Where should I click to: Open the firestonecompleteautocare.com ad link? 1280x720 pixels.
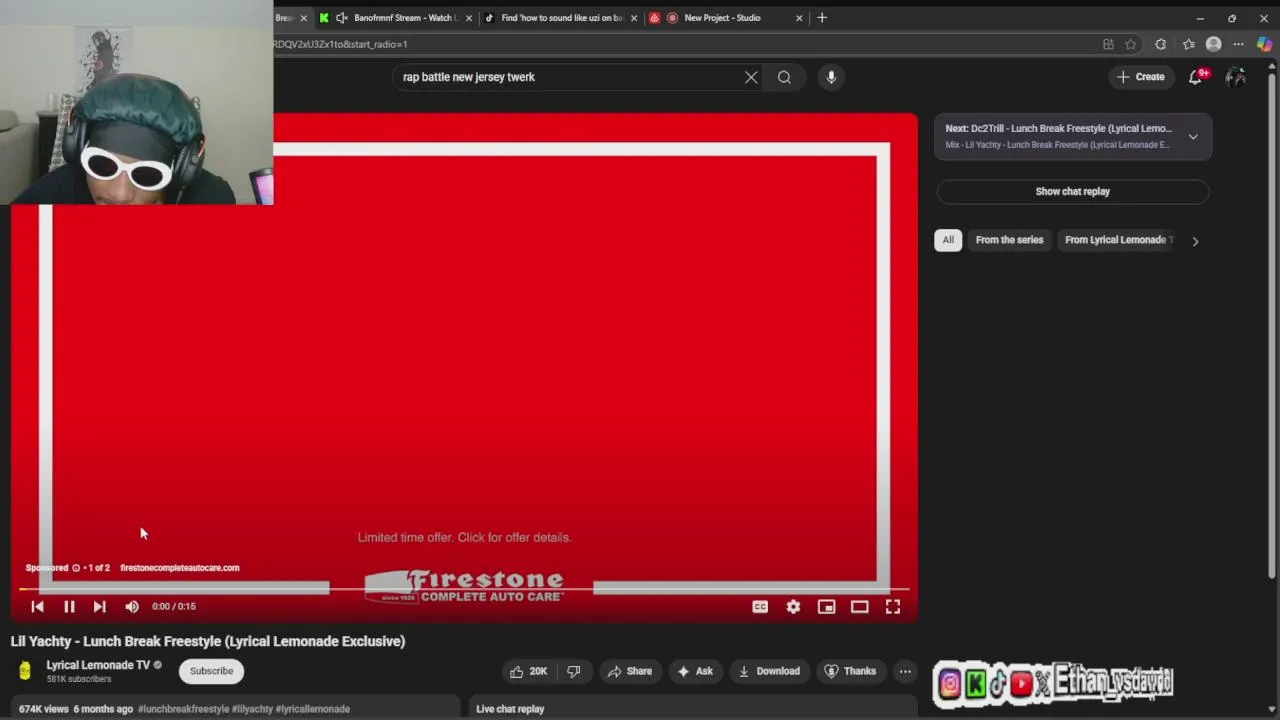pos(179,568)
